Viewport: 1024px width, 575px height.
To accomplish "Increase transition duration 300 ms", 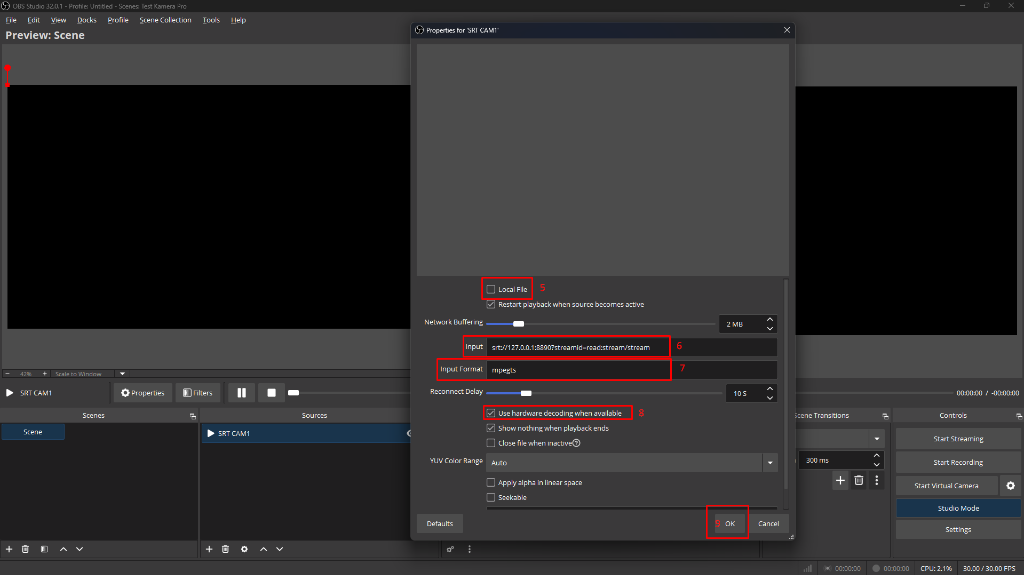I will pos(876,456).
